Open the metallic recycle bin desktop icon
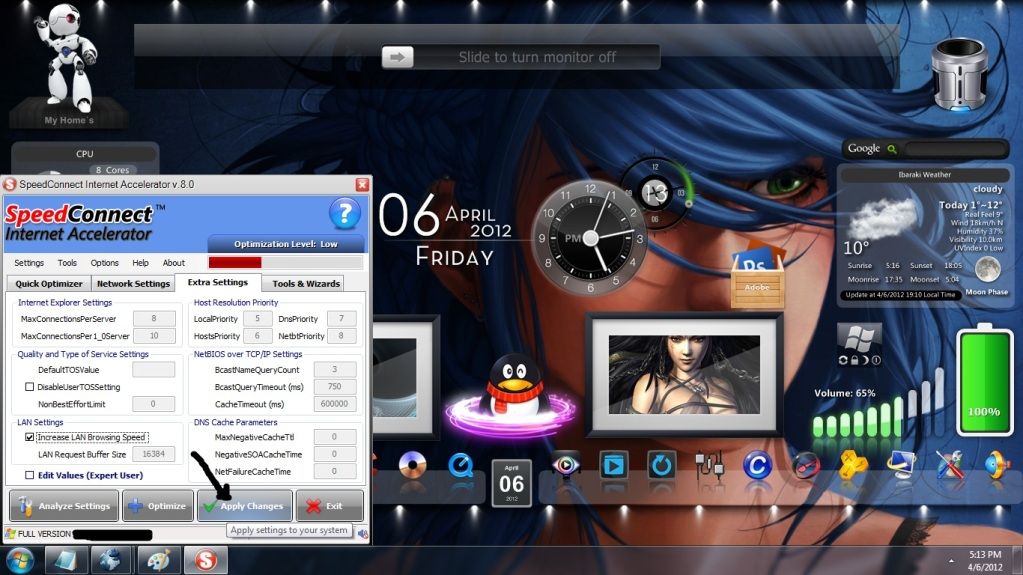This screenshot has height=575, width=1023. (958, 74)
